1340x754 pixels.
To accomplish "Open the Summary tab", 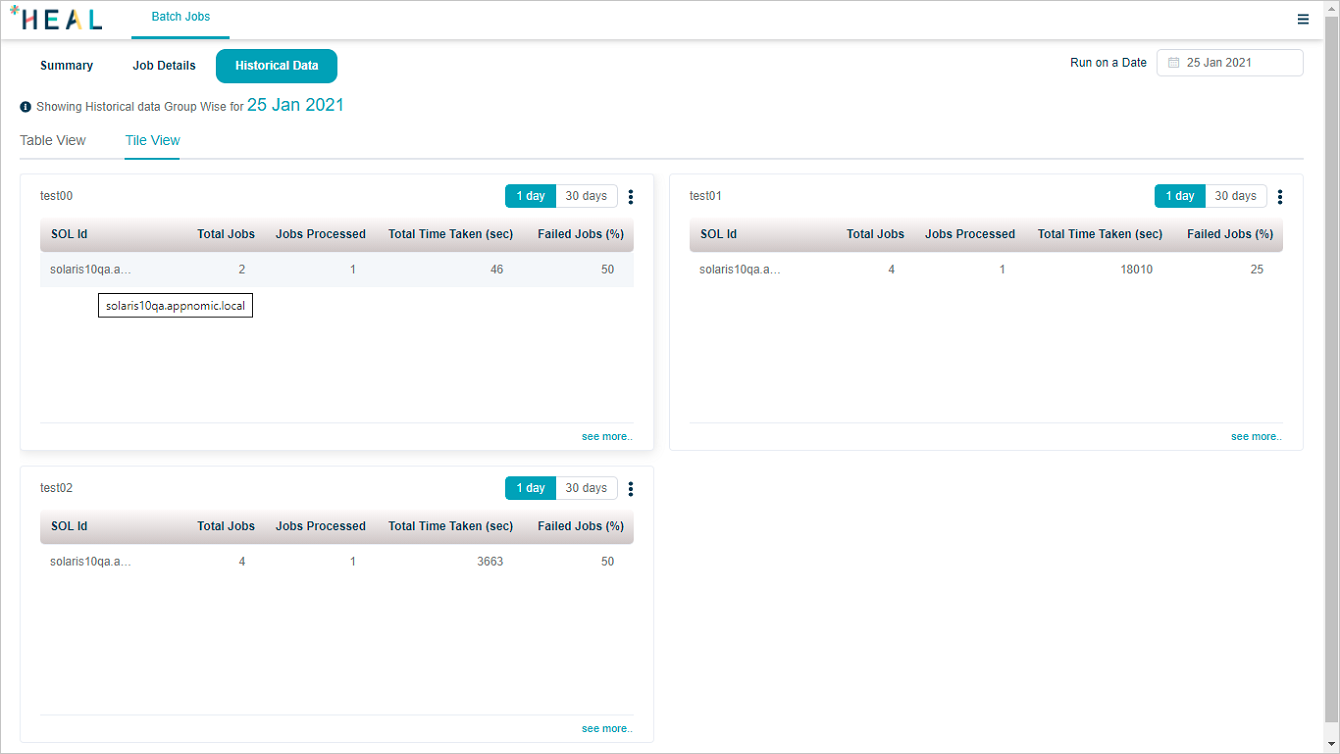I will (x=66, y=66).
